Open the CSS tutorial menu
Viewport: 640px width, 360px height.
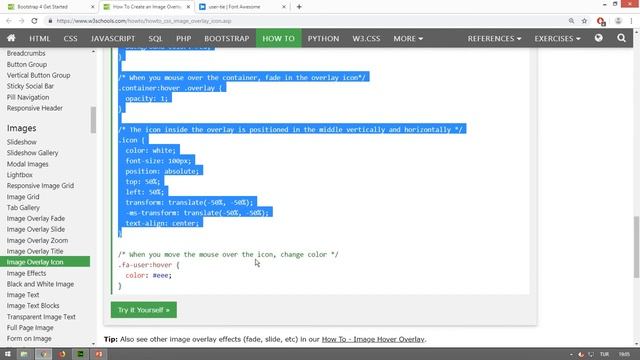click(70, 38)
